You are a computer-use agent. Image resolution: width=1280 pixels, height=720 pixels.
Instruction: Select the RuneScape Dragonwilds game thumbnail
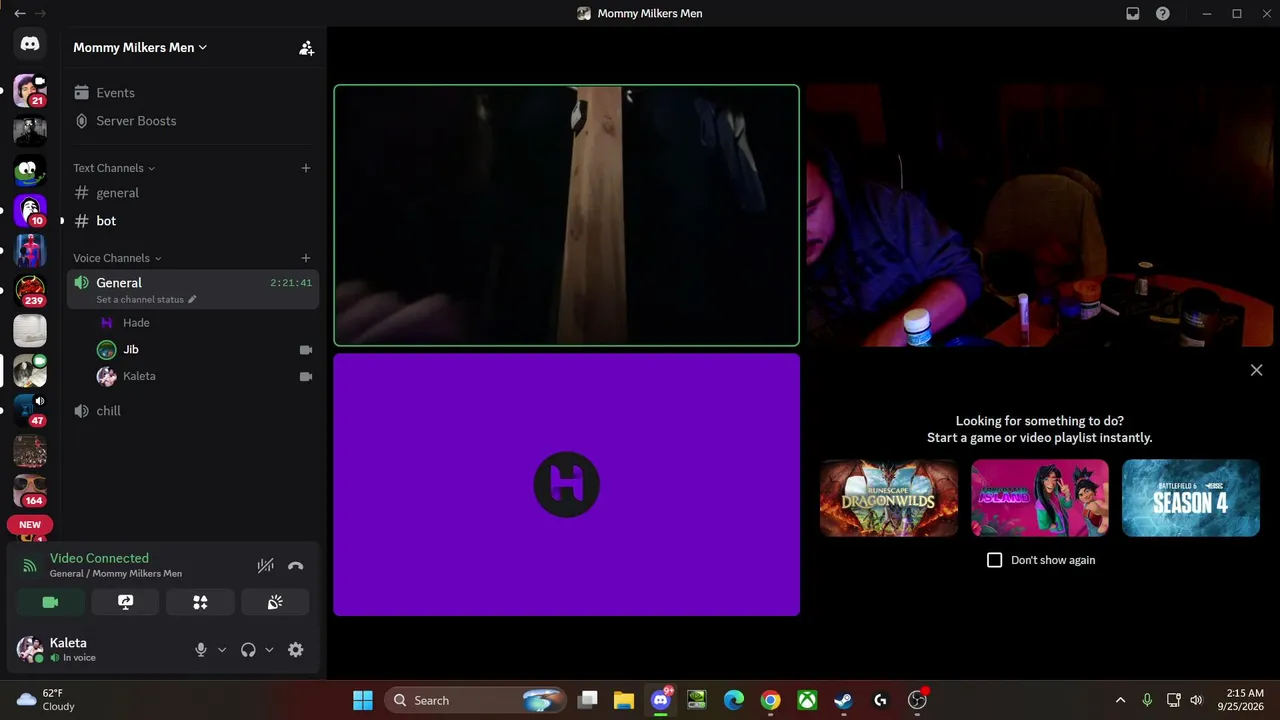[889, 498]
